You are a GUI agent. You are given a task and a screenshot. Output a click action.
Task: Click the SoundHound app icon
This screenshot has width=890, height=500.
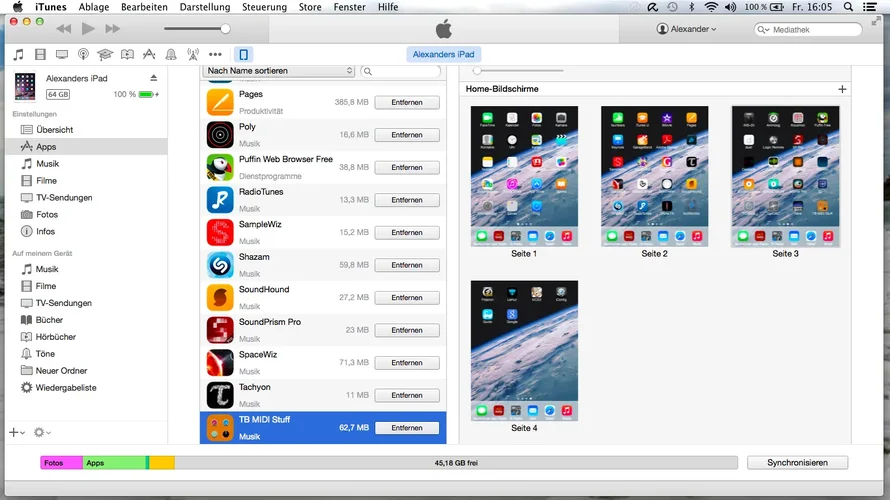(x=220, y=297)
